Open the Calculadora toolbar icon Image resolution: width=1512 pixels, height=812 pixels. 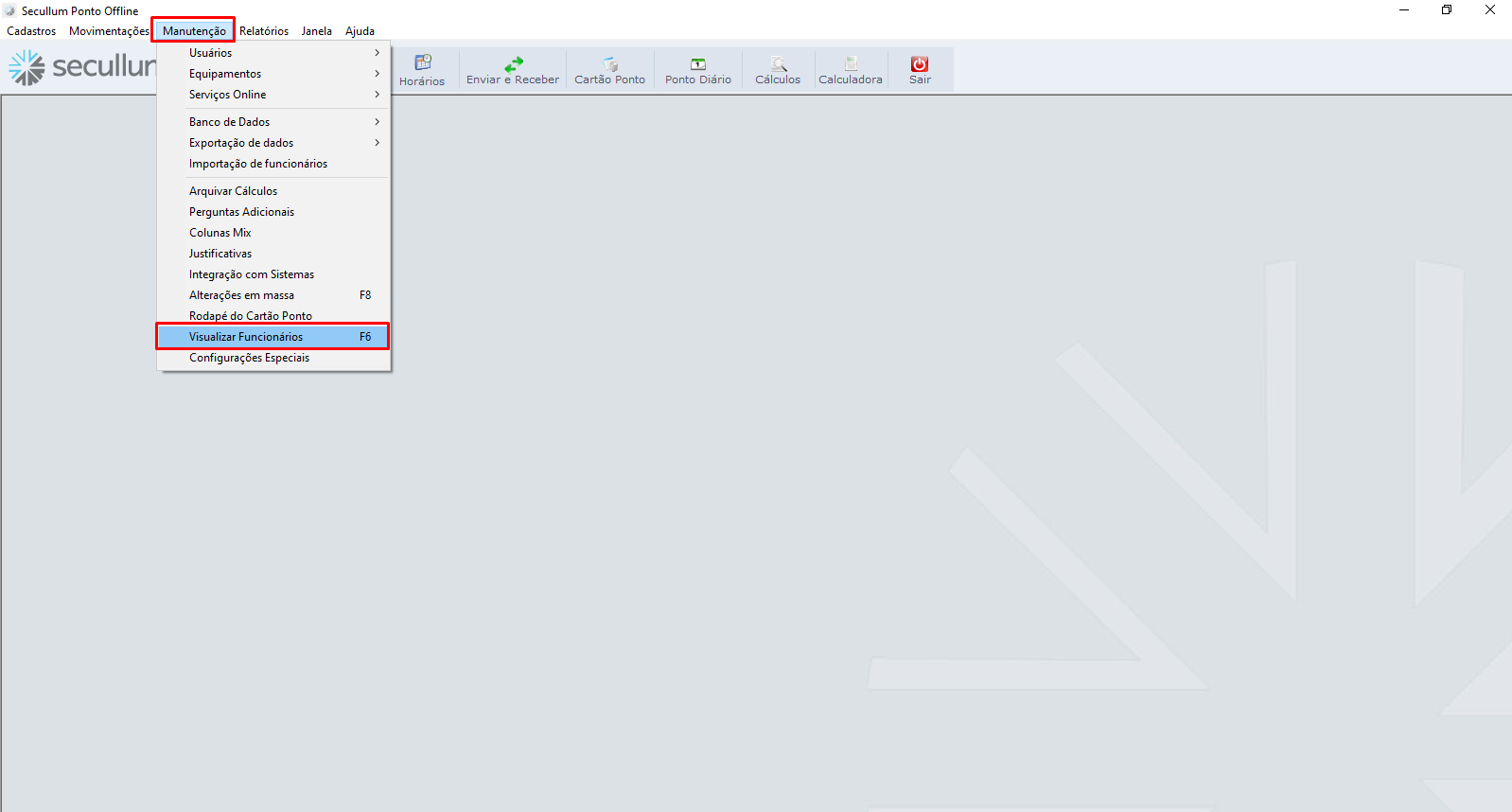coord(851,64)
